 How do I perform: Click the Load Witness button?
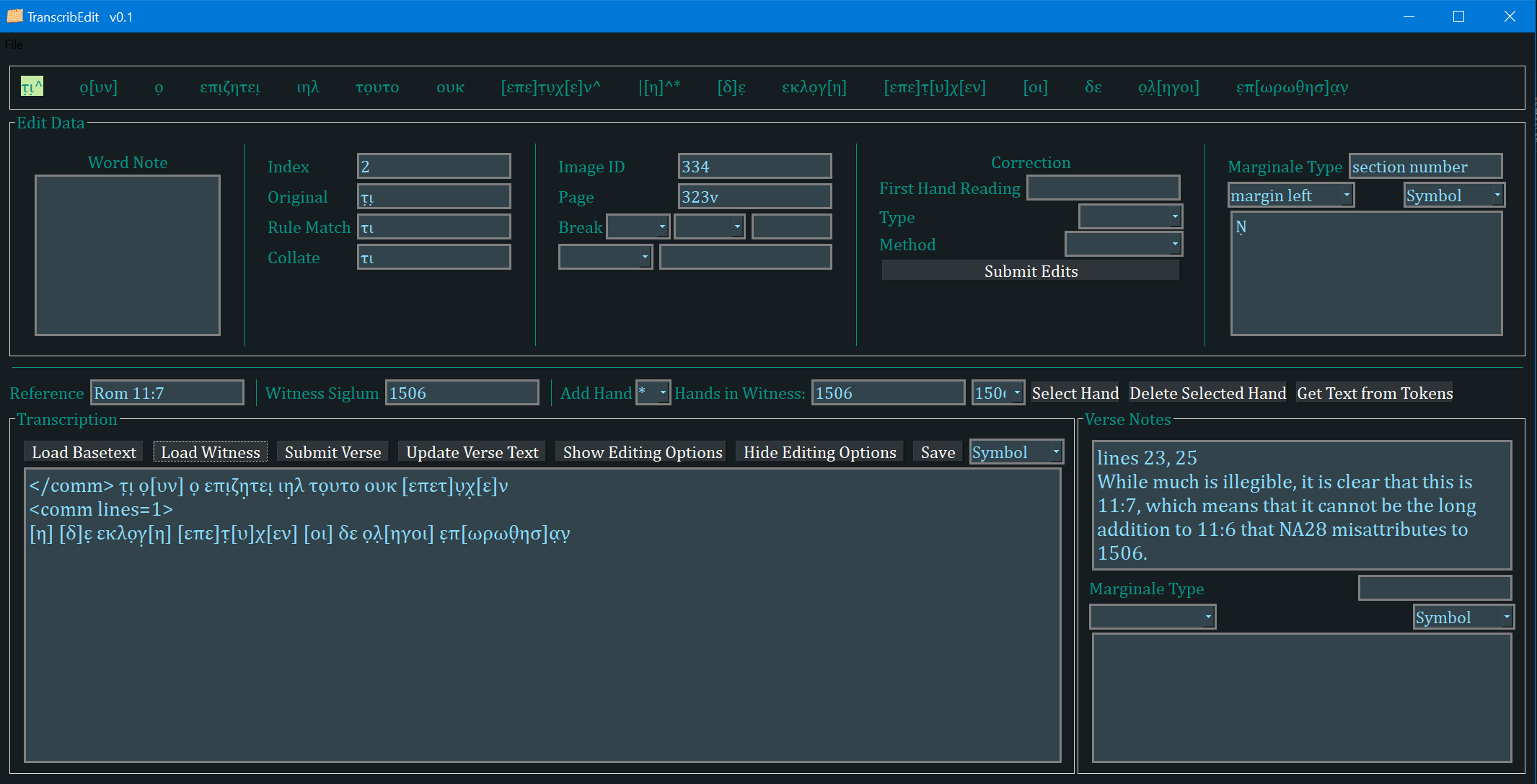pos(210,452)
